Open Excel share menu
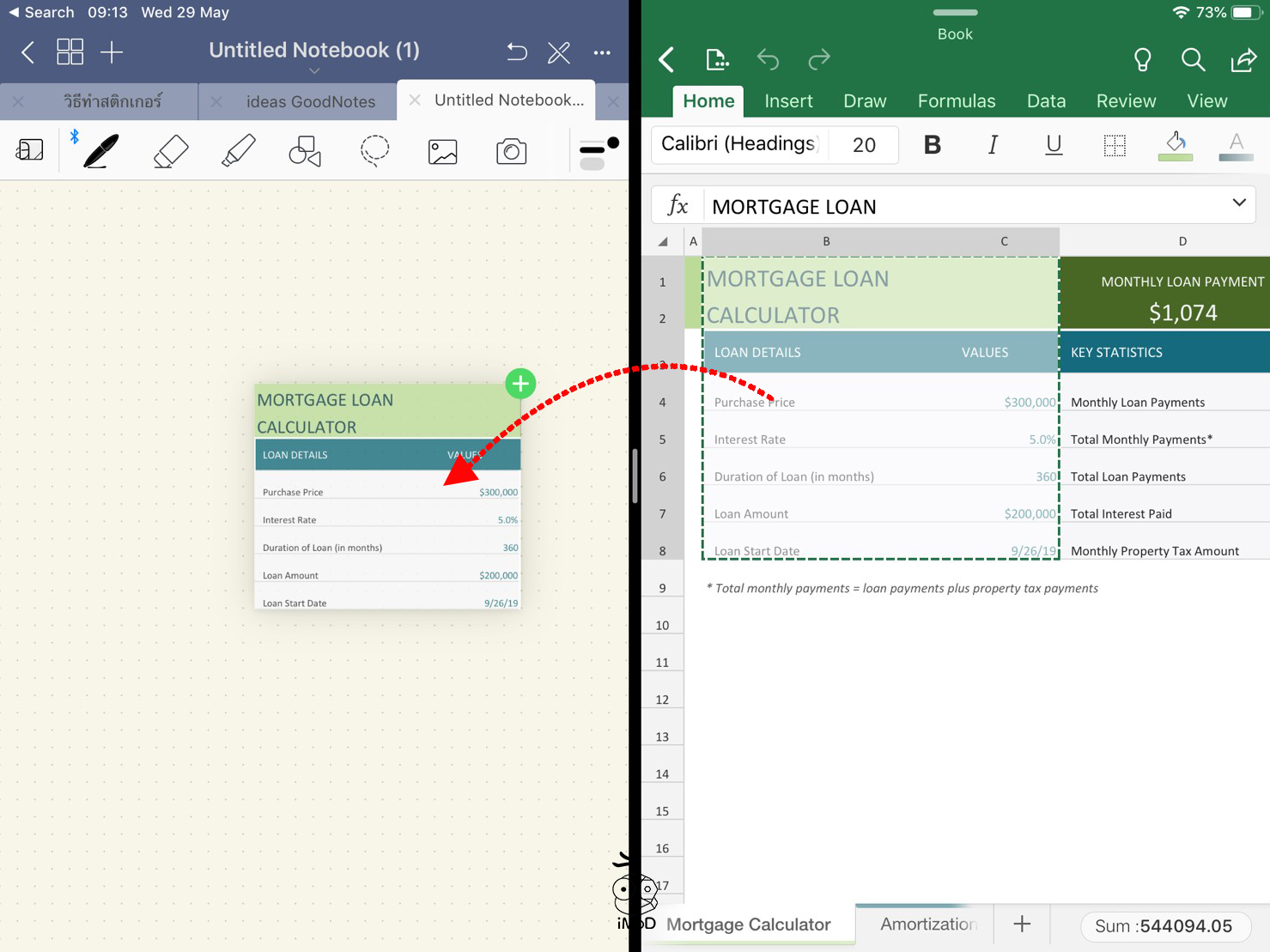The width and height of the screenshot is (1270, 952). click(1243, 59)
